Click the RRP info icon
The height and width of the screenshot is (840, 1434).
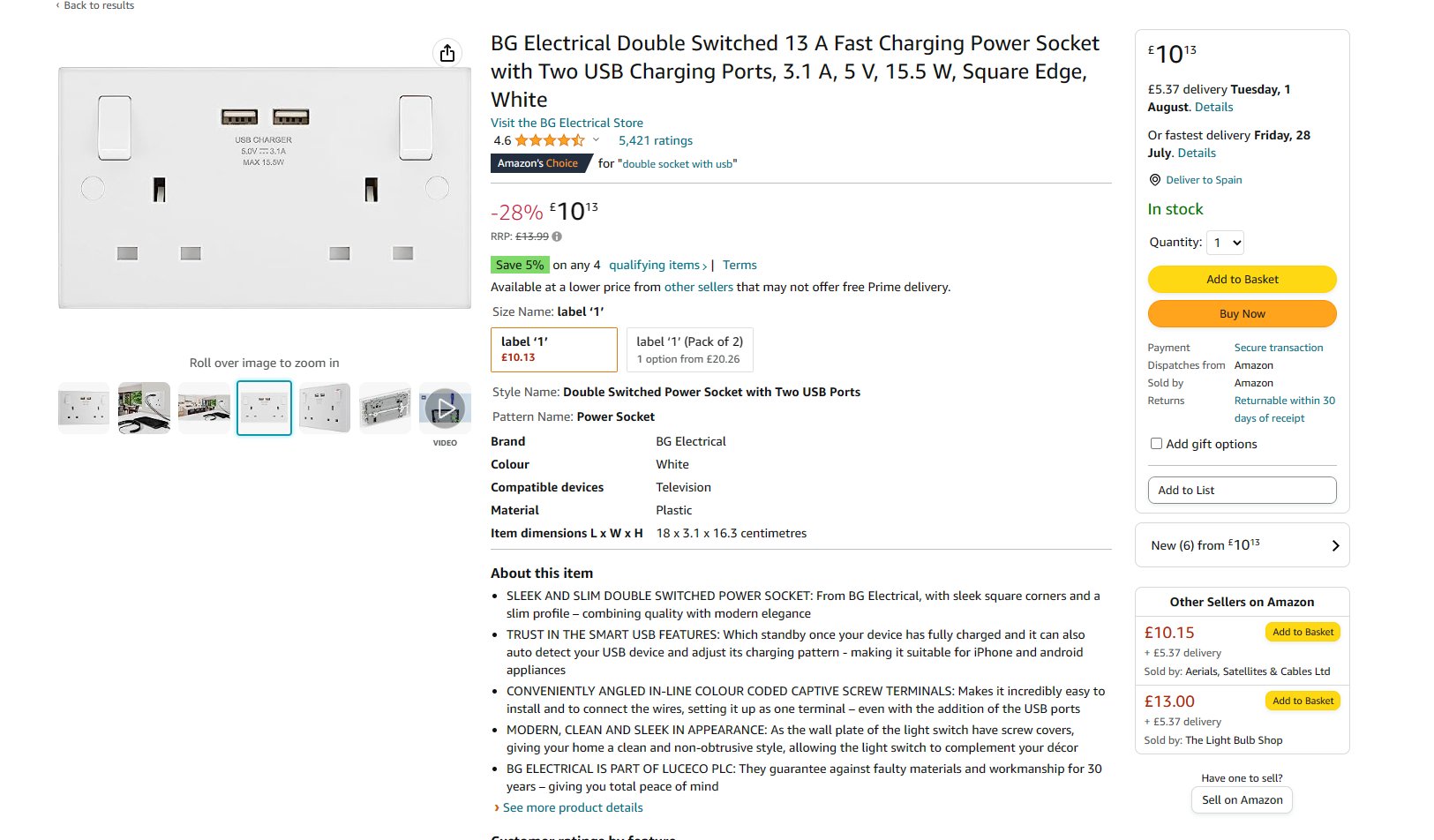(x=557, y=236)
